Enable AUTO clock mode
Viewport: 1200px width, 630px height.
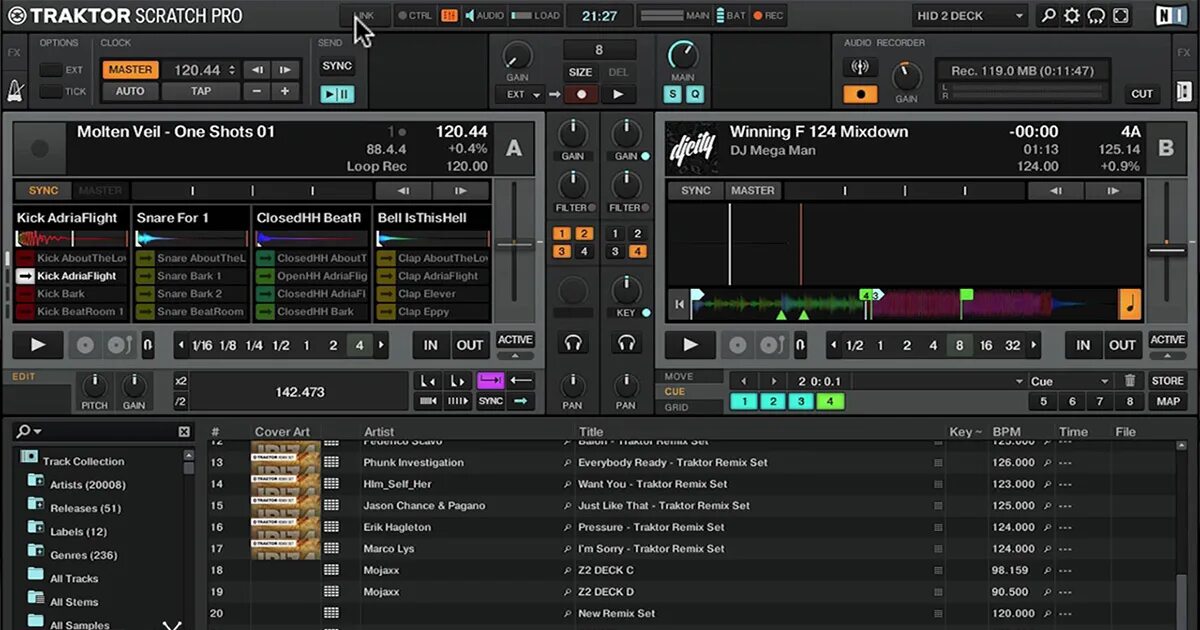coord(130,91)
